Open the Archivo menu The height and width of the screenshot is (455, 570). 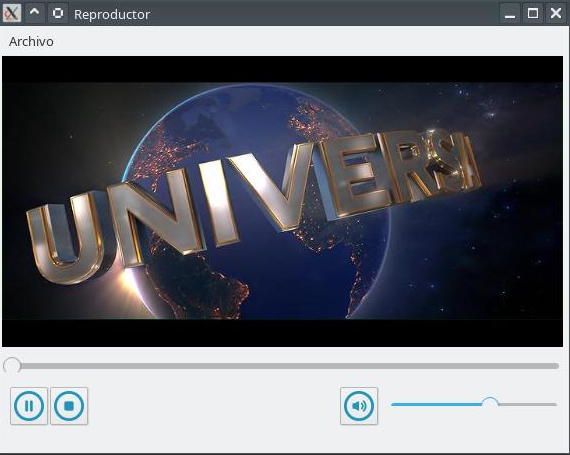31,41
